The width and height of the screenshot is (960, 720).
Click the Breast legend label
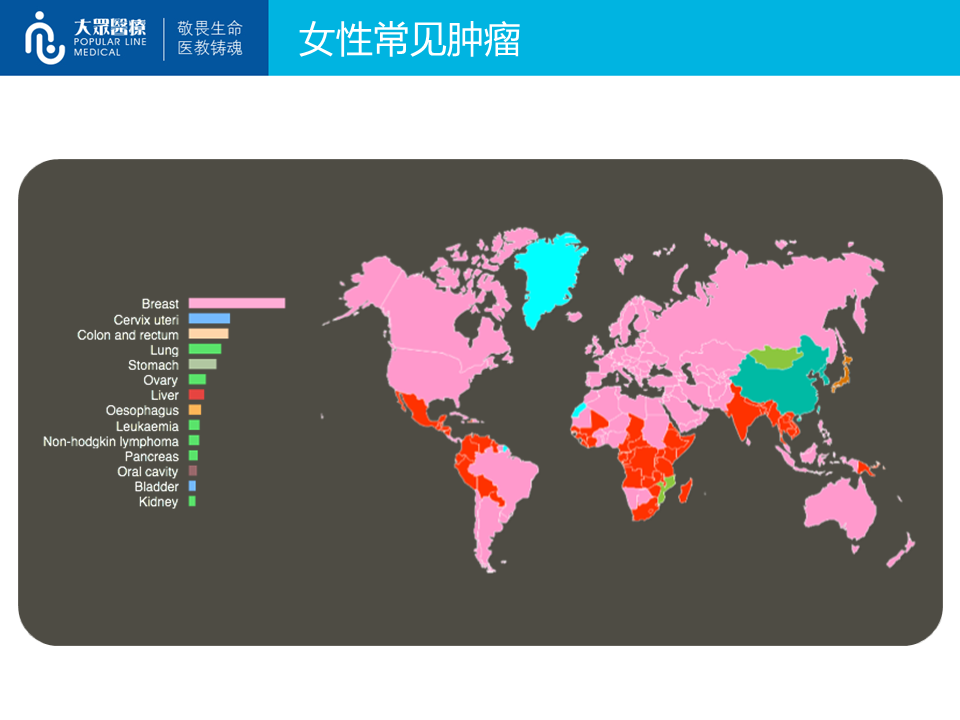click(x=160, y=304)
